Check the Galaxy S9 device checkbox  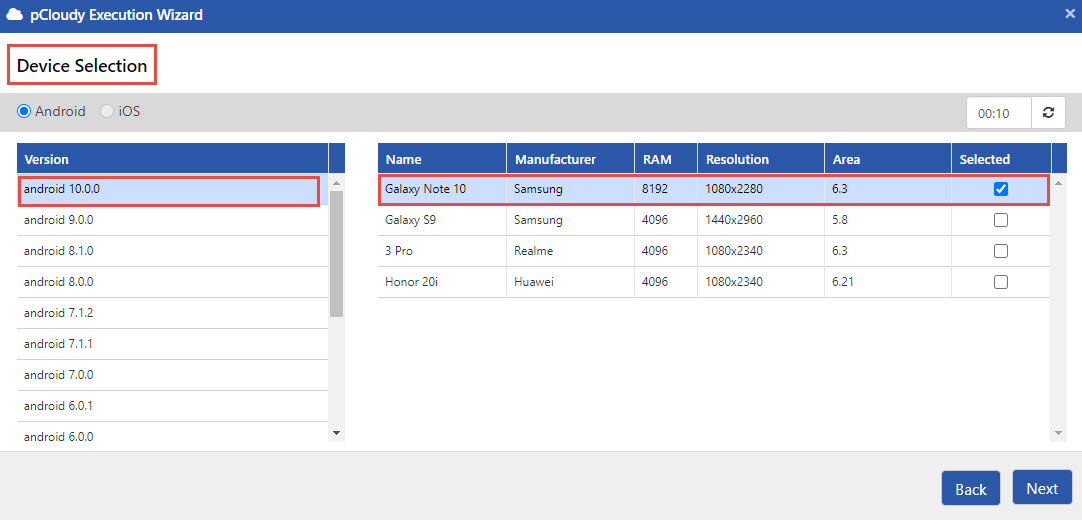[1001, 220]
